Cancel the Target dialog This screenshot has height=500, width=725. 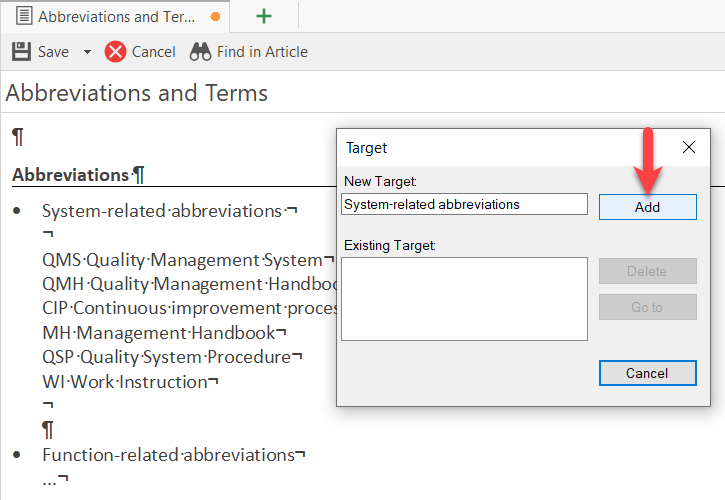[647, 373]
